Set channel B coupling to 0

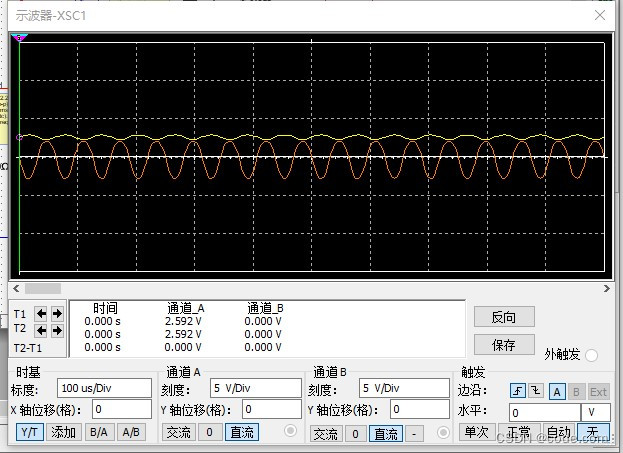pos(356,434)
